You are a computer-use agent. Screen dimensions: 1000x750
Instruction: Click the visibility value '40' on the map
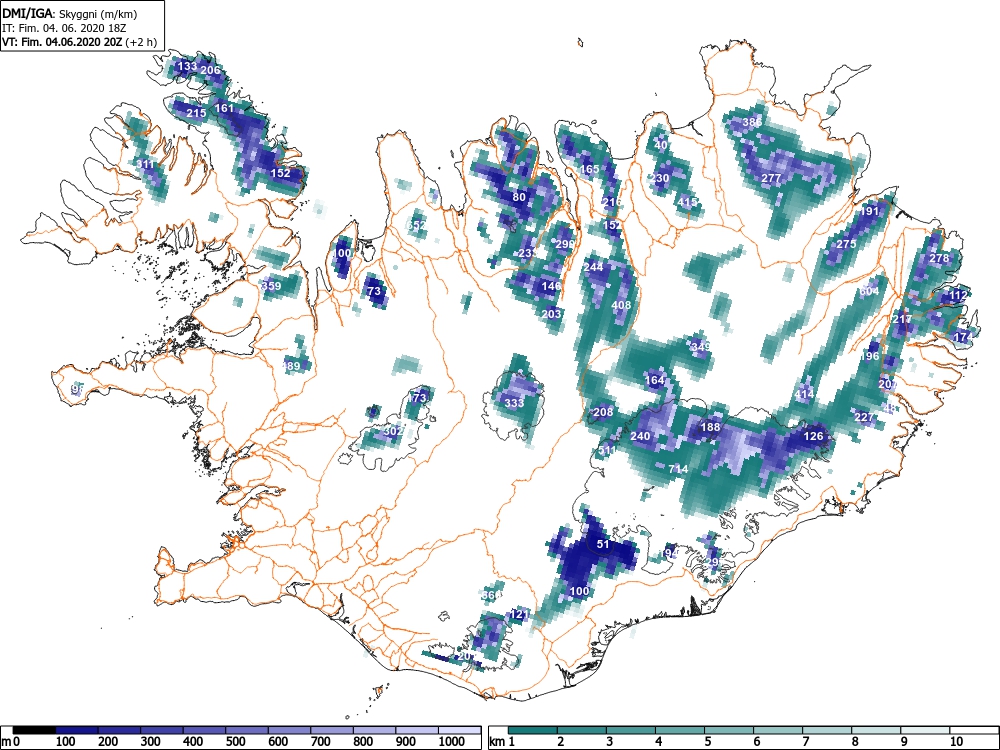[661, 145]
